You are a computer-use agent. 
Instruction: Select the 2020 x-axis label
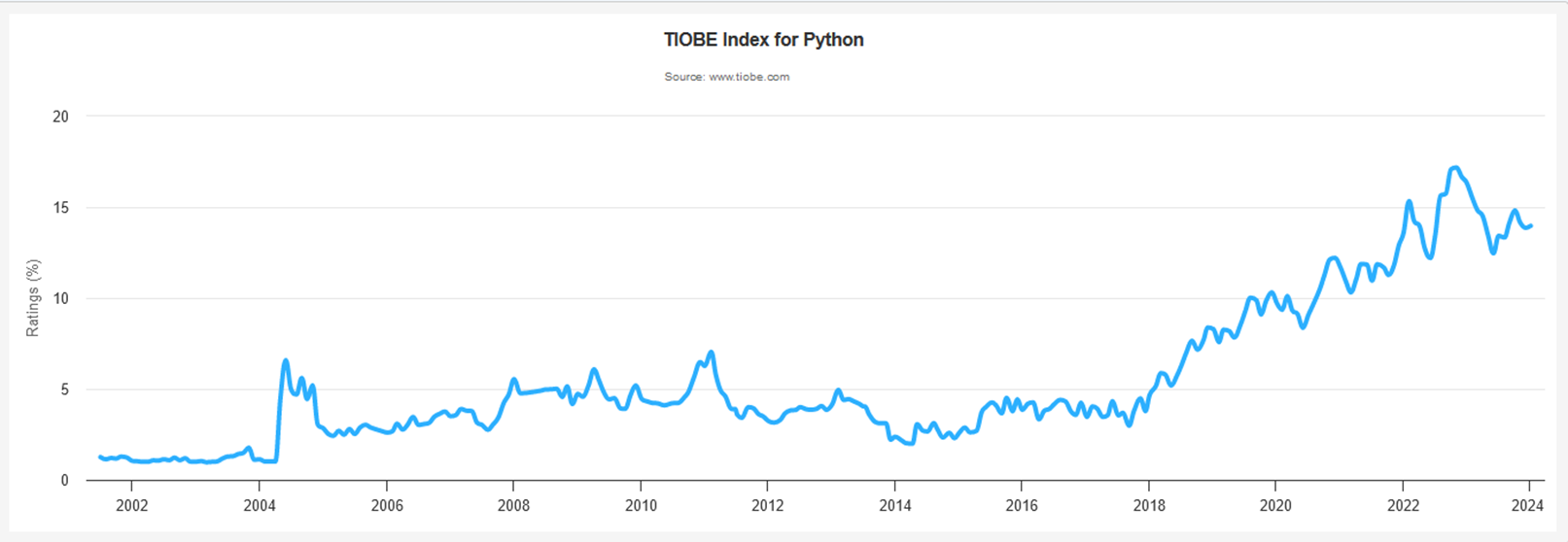pyautogui.click(x=1275, y=505)
